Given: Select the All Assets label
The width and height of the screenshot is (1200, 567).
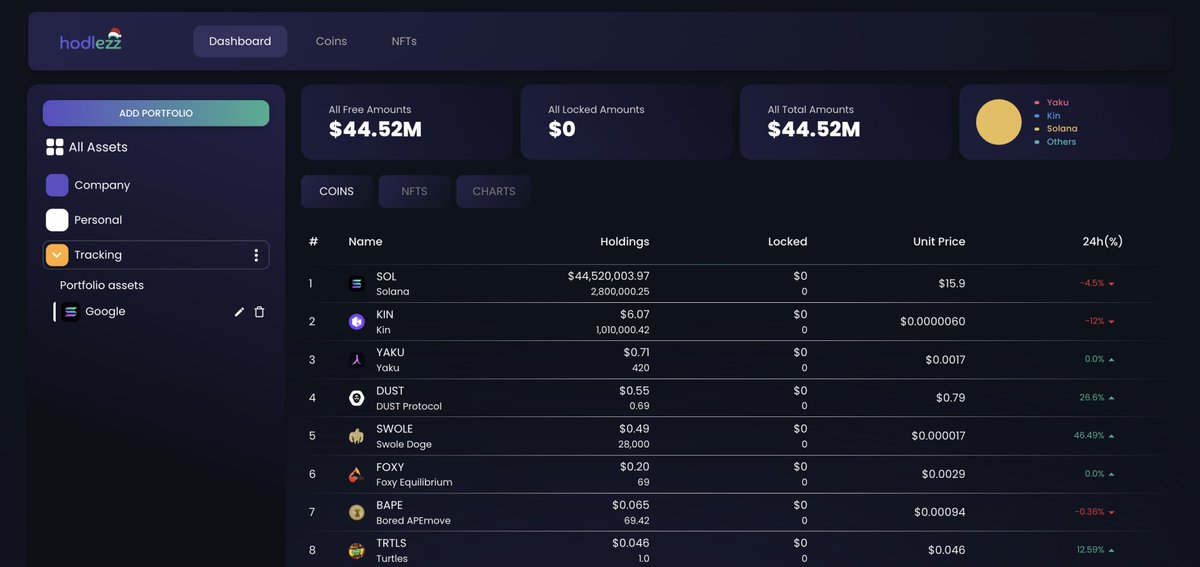Looking at the screenshot, I should click(98, 147).
